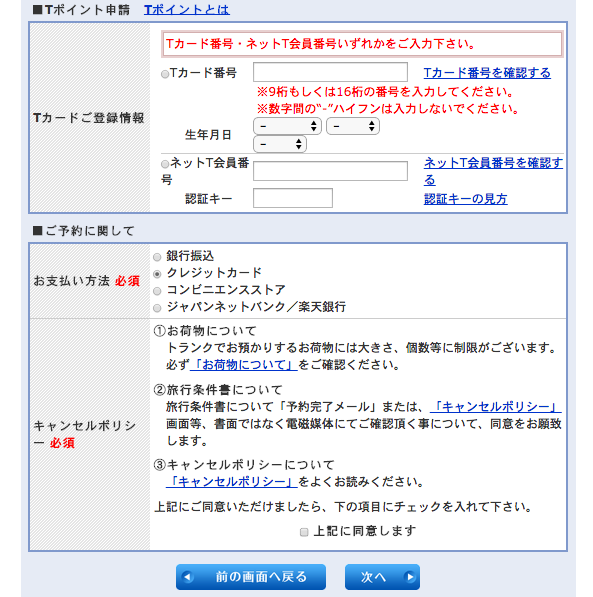Open the second 生年月日 dropdown on the first row
The width and height of the screenshot is (593, 597).
[x=353, y=126]
